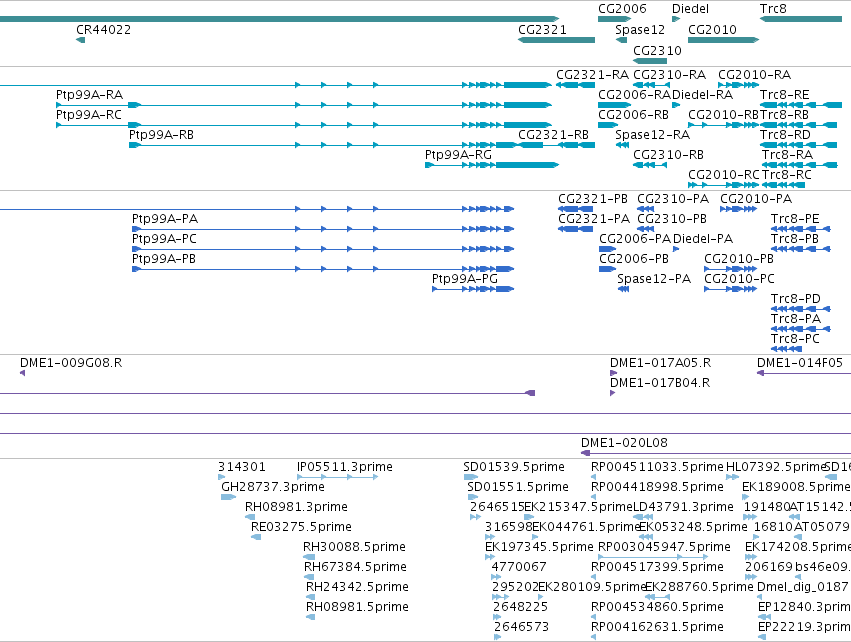851x642 pixels.
Task: Click EST RH30088.5prime
Action: point(354,547)
